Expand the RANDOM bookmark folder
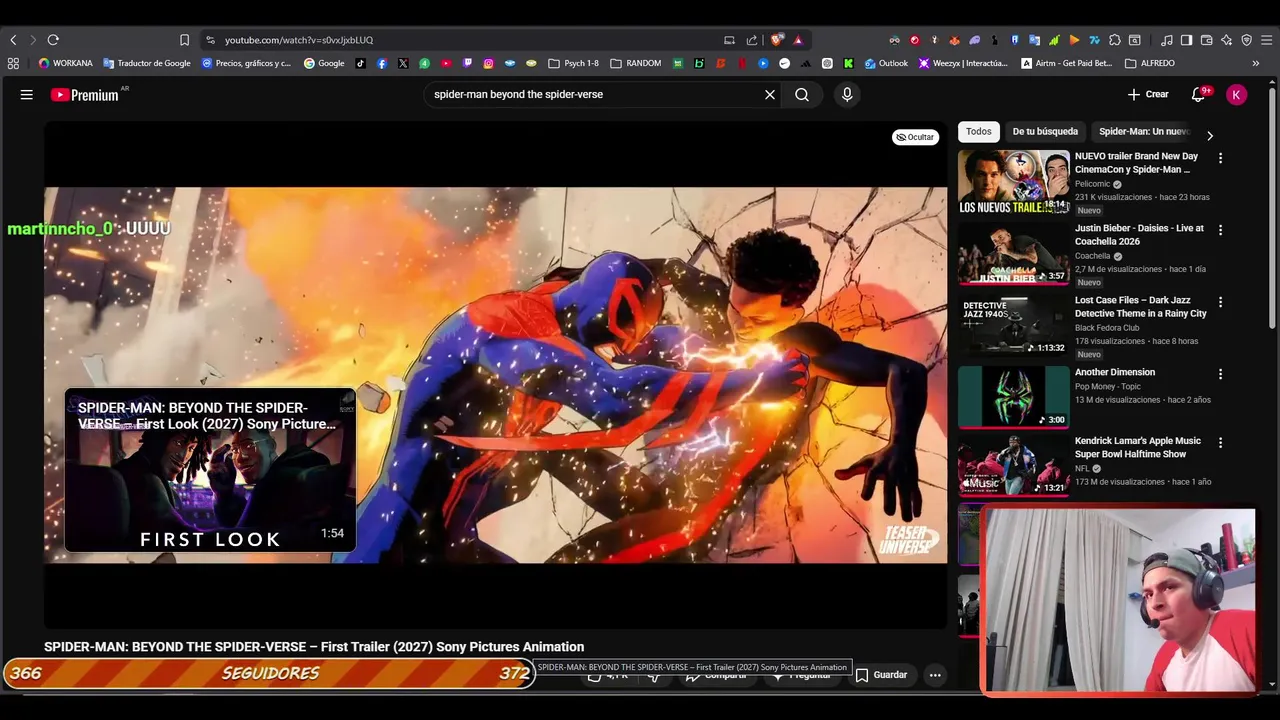The height and width of the screenshot is (720, 1280). click(635, 63)
